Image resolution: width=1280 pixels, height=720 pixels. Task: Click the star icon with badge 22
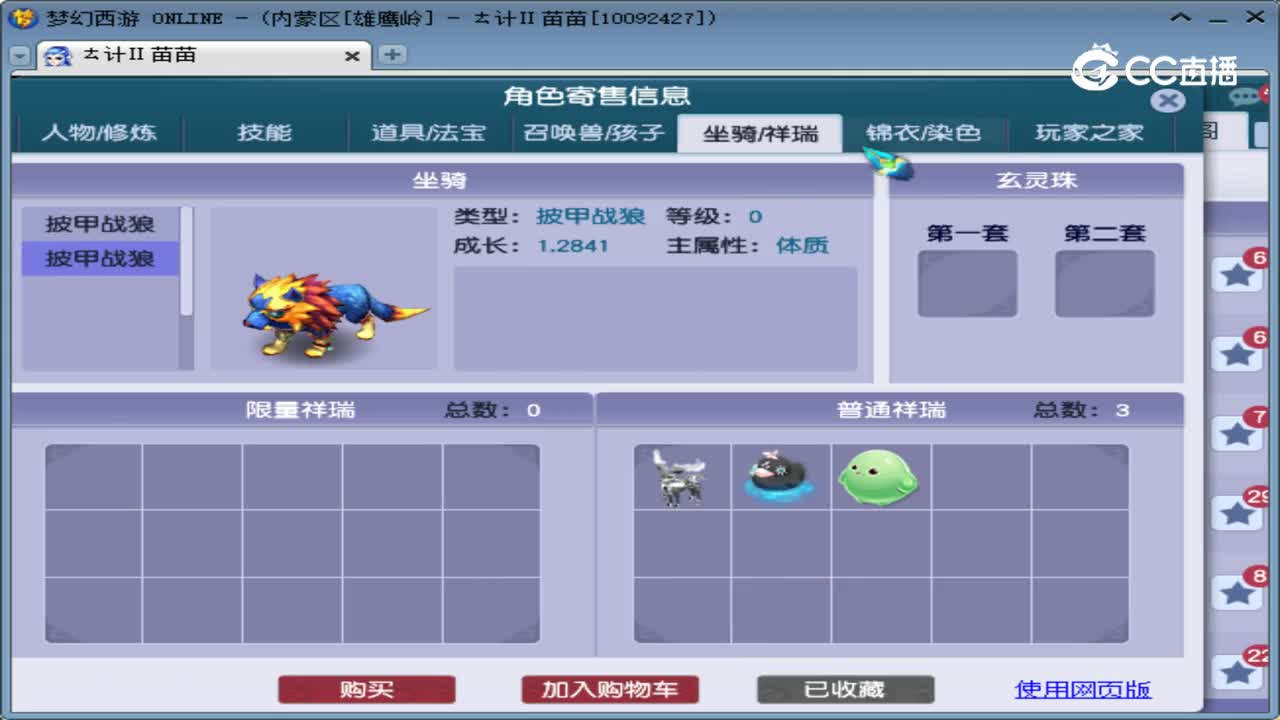(x=1238, y=672)
